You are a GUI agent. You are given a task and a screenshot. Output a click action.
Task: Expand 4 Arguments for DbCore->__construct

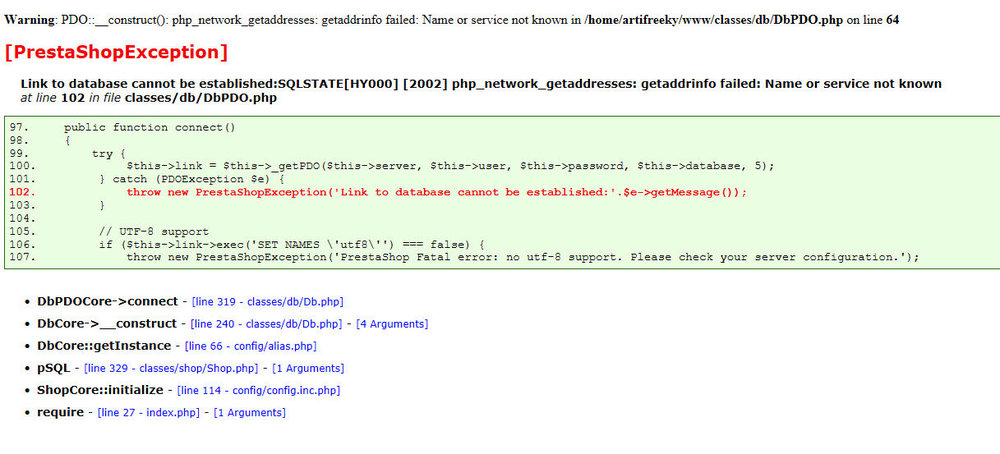(392, 324)
